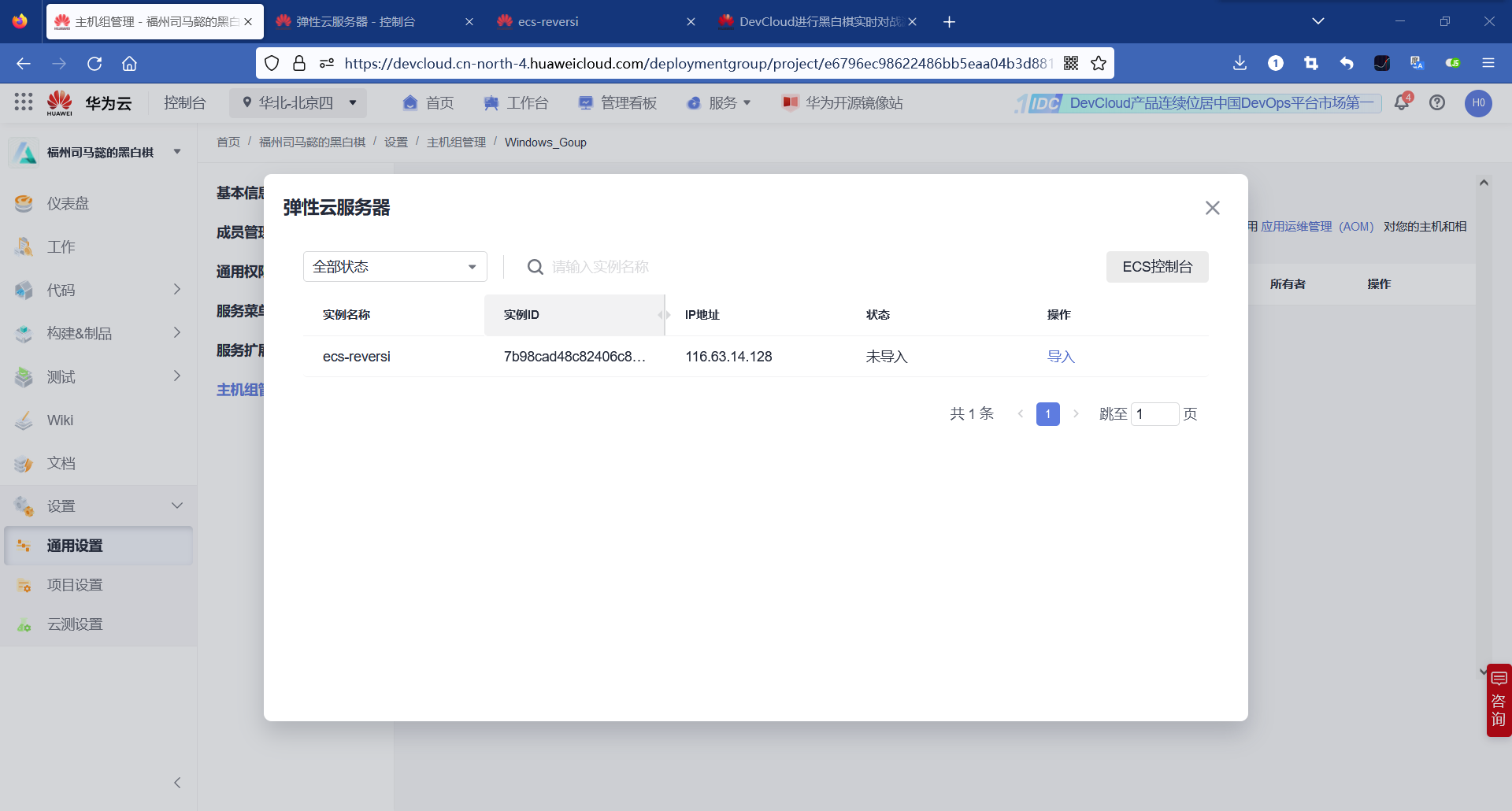The height and width of the screenshot is (811, 1512).
Task: Click the 首页 breadcrumb
Action: [228, 143]
